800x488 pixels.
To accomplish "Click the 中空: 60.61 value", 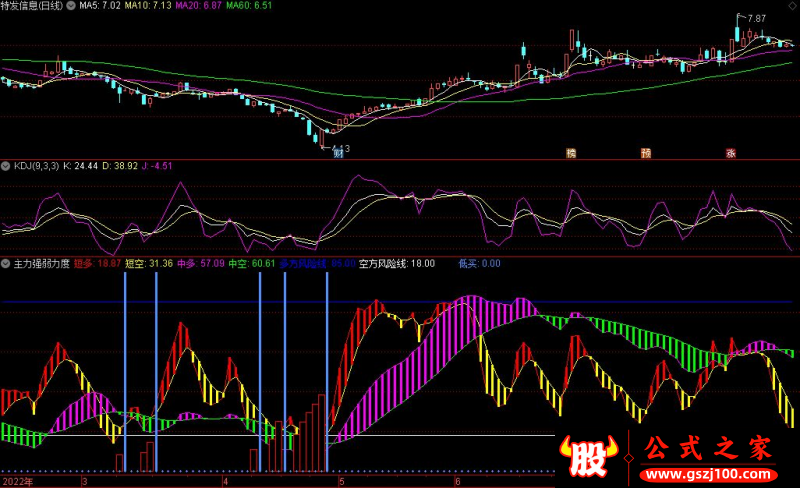I will tap(252, 264).
